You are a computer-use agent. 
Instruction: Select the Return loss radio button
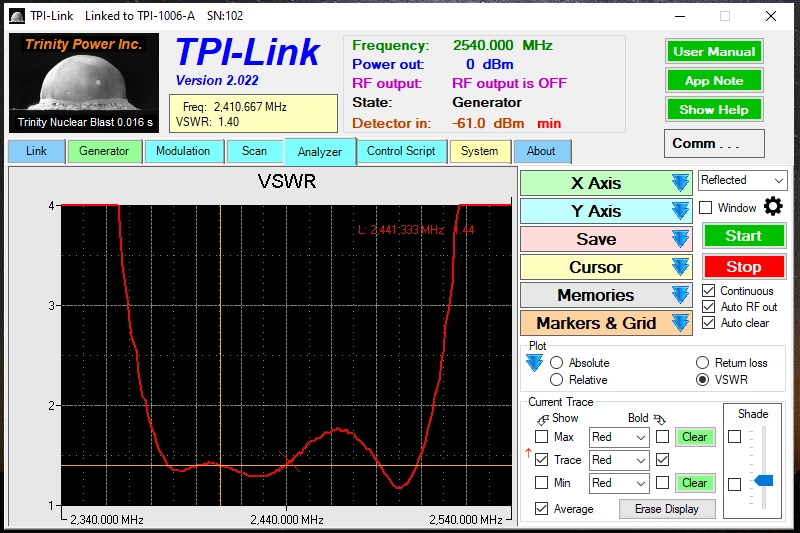coord(703,363)
